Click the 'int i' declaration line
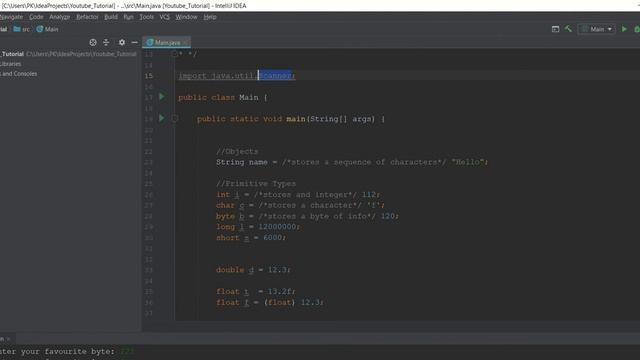640x360 pixels. [298, 195]
